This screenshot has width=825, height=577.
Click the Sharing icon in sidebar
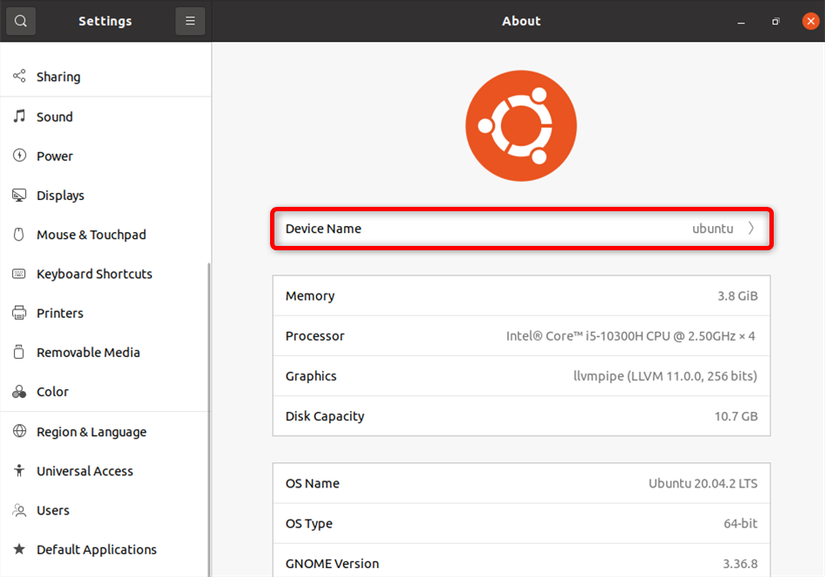(19, 76)
